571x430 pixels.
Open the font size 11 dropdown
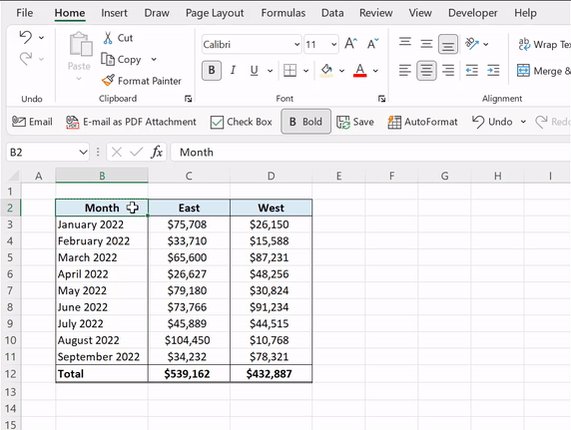[334, 44]
